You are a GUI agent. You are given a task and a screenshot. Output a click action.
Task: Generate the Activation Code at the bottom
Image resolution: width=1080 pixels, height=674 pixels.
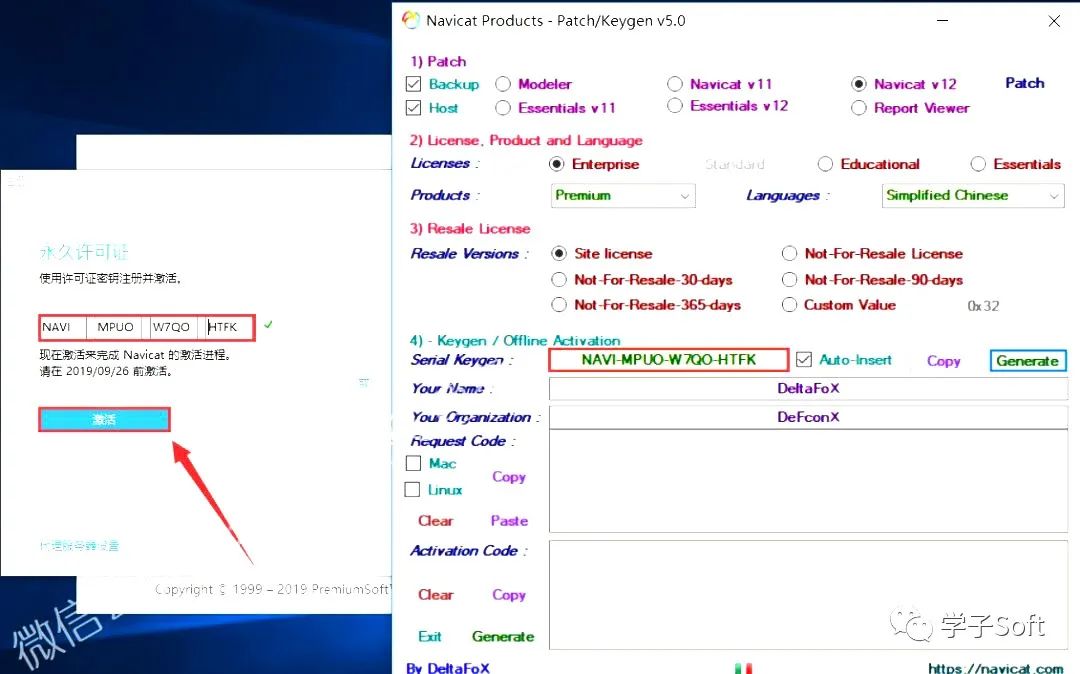pyautogui.click(x=503, y=637)
